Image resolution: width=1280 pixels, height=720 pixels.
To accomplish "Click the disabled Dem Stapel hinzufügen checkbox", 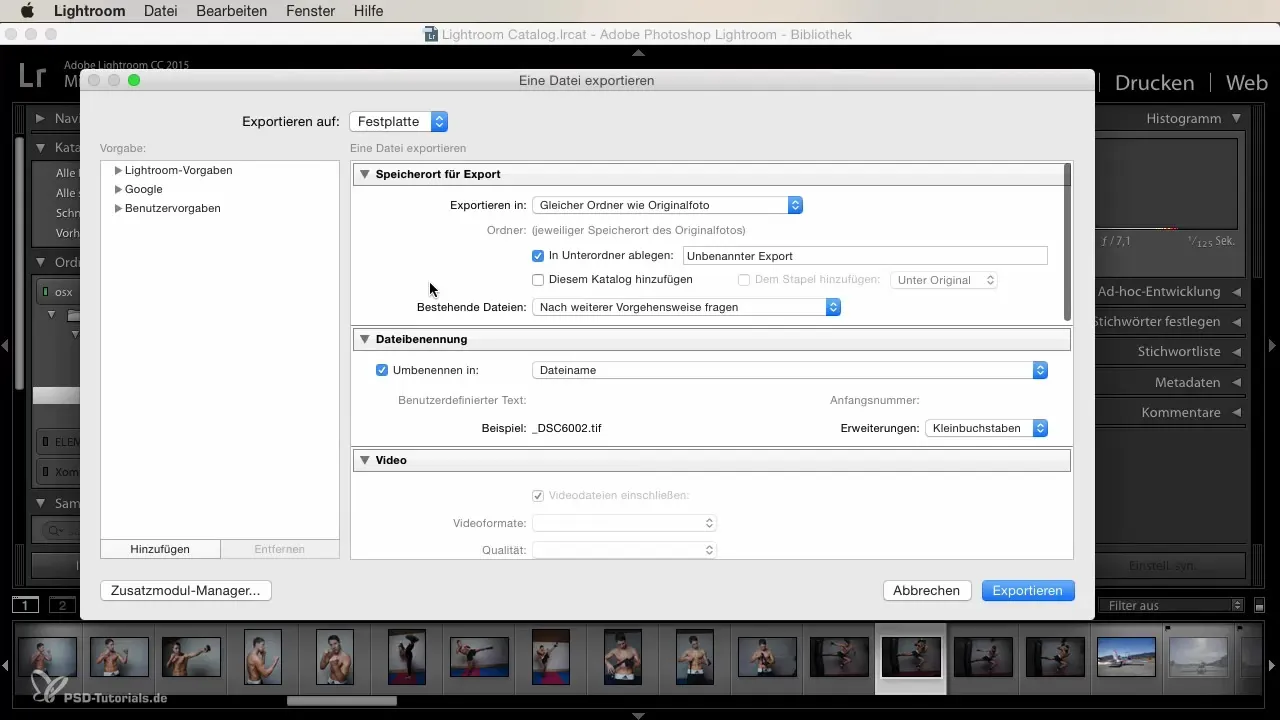I will tap(743, 280).
